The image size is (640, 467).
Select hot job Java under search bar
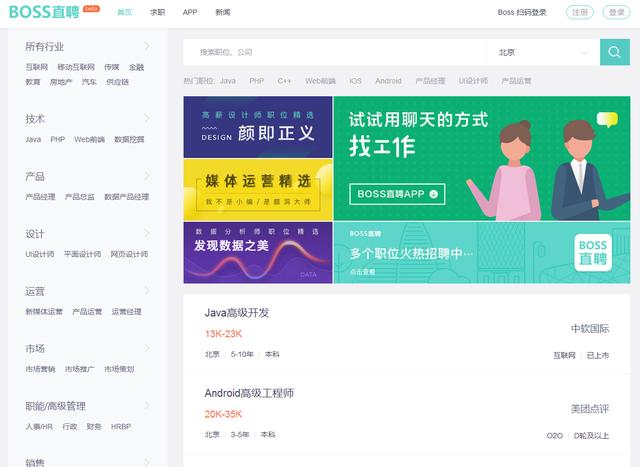tap(228, 81)
